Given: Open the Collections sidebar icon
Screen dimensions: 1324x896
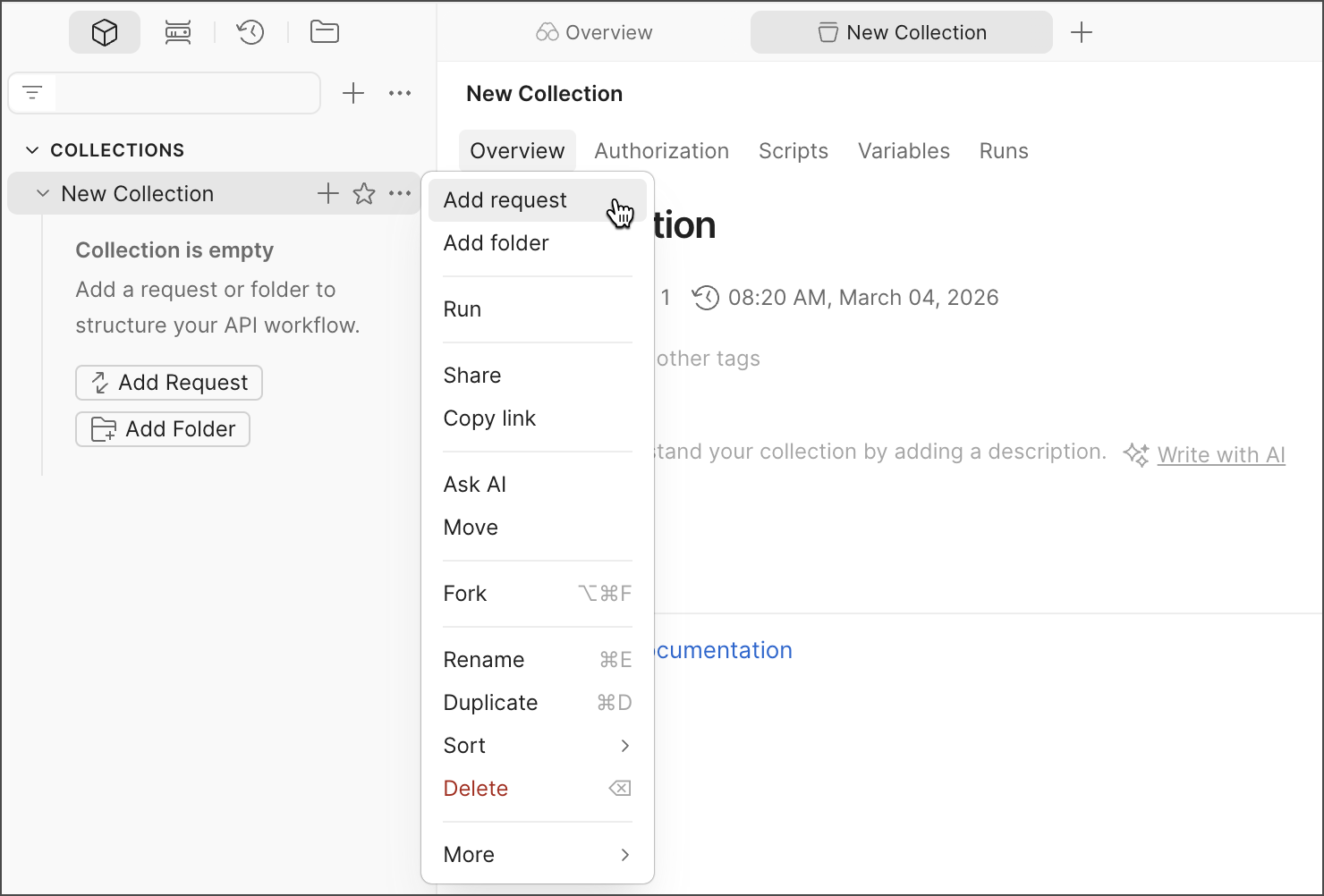Looking at the screenshot, I should tap(105, 33).
